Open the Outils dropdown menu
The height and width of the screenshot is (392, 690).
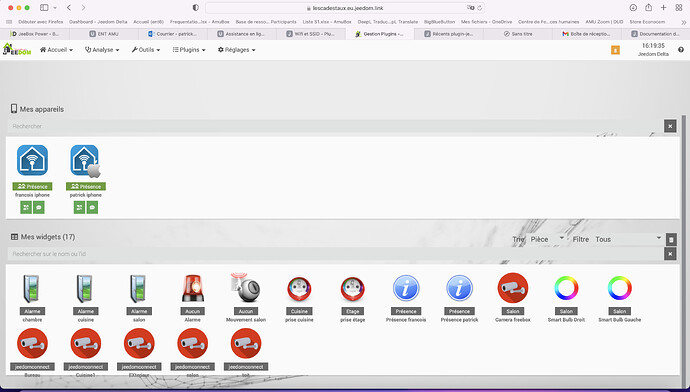[146, 50]
